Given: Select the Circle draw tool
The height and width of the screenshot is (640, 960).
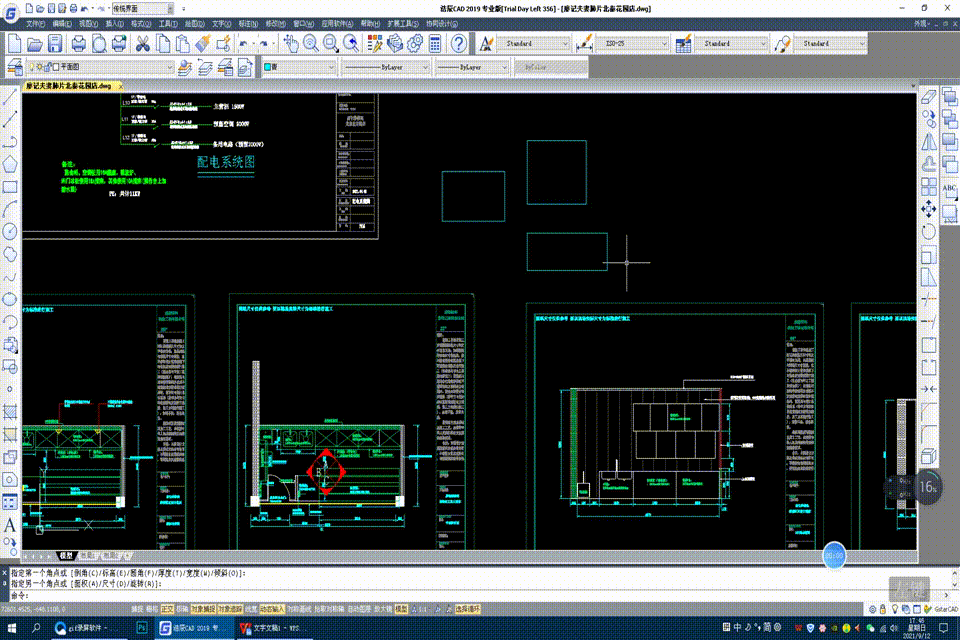Looking at the screenshot, I should pyautogui.click(x=11, y=231).
